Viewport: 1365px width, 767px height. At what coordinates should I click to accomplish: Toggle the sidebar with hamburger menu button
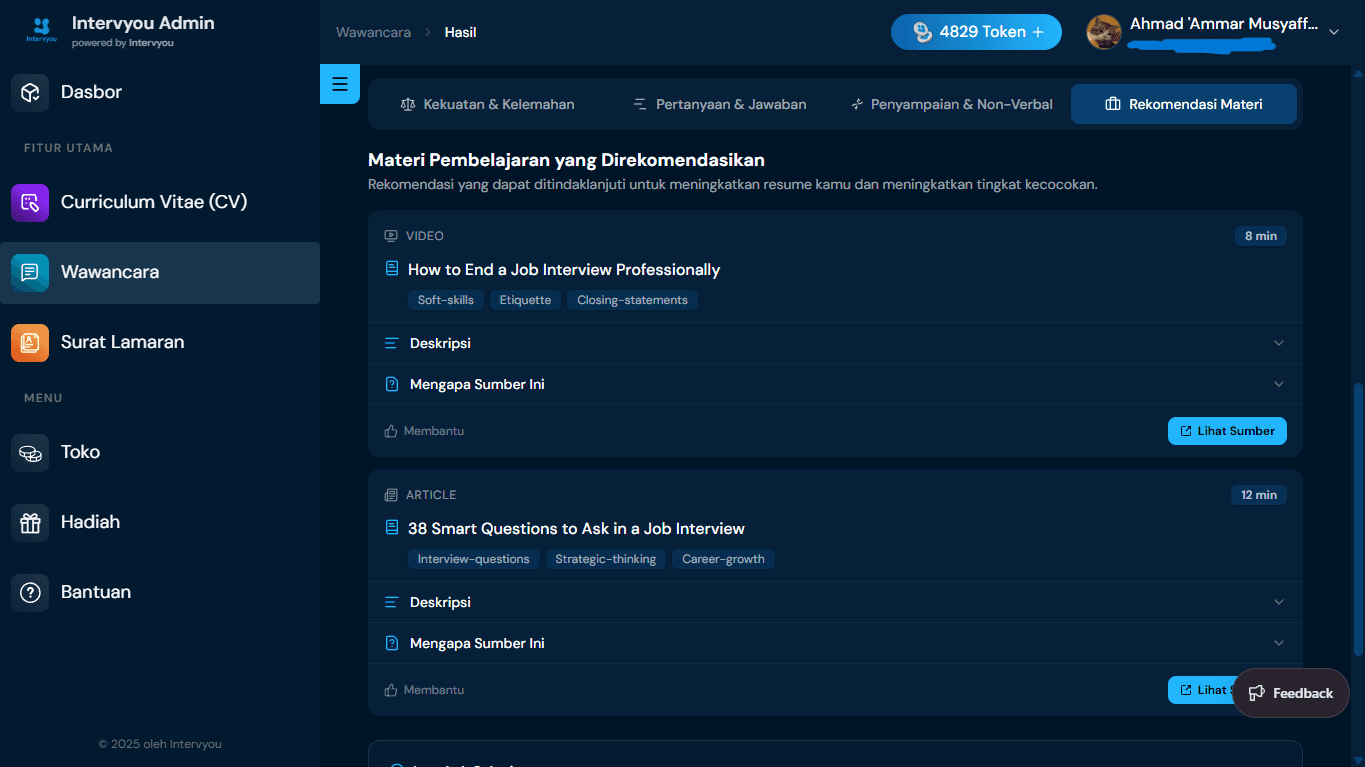340,84
